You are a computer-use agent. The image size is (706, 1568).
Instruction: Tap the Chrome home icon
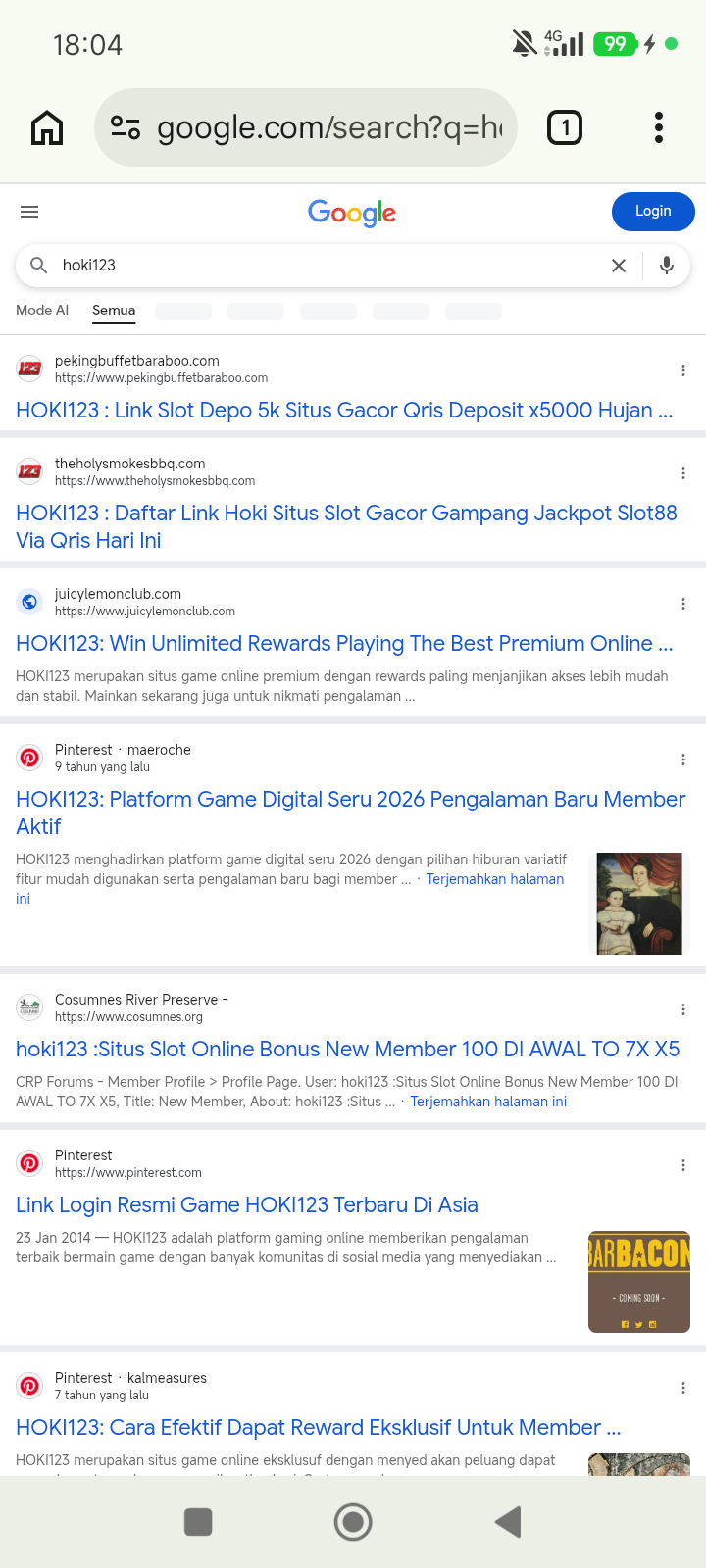pos(47,127)
